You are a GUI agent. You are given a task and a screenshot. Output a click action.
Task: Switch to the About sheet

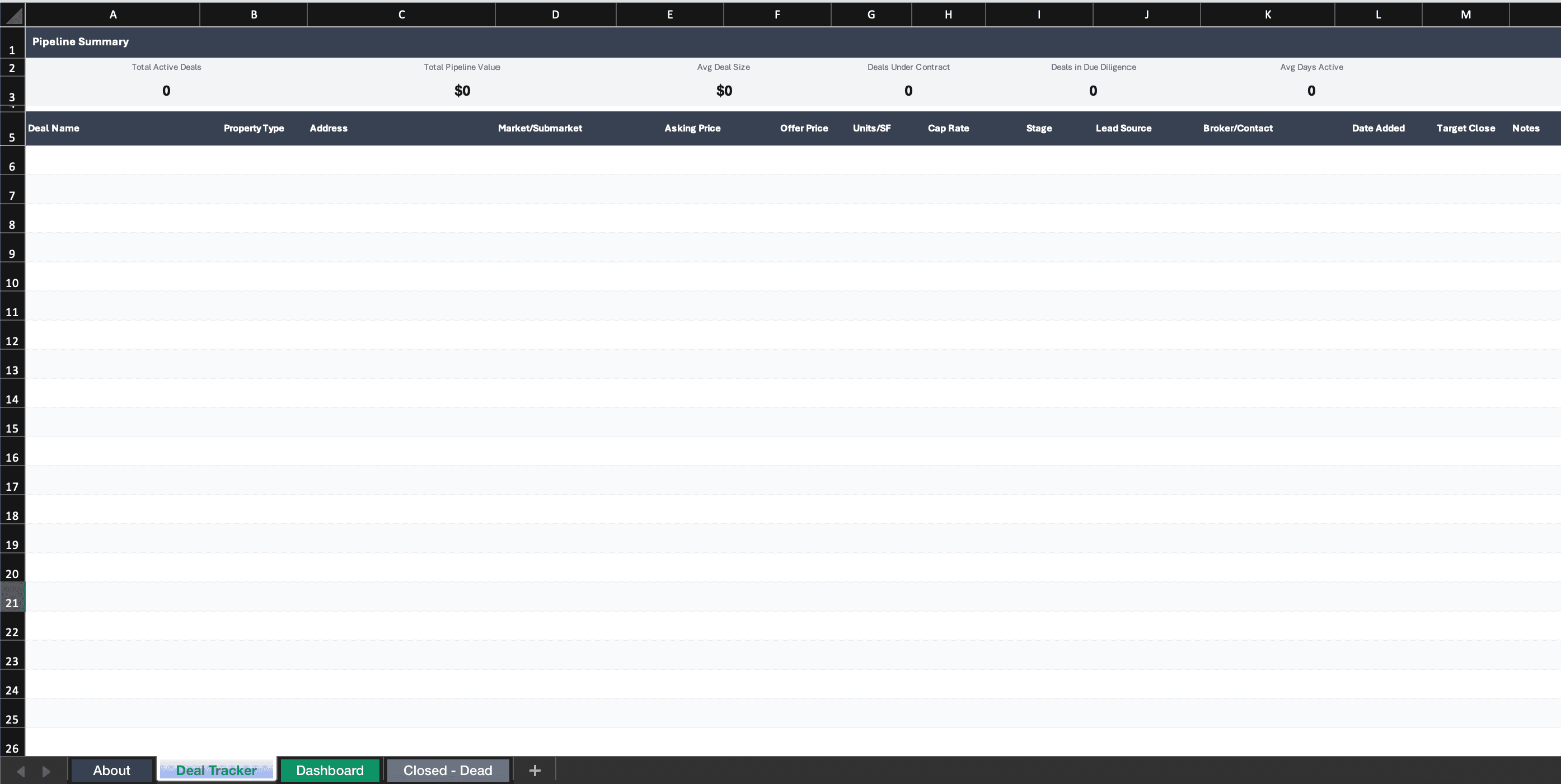tap(111, 770)
